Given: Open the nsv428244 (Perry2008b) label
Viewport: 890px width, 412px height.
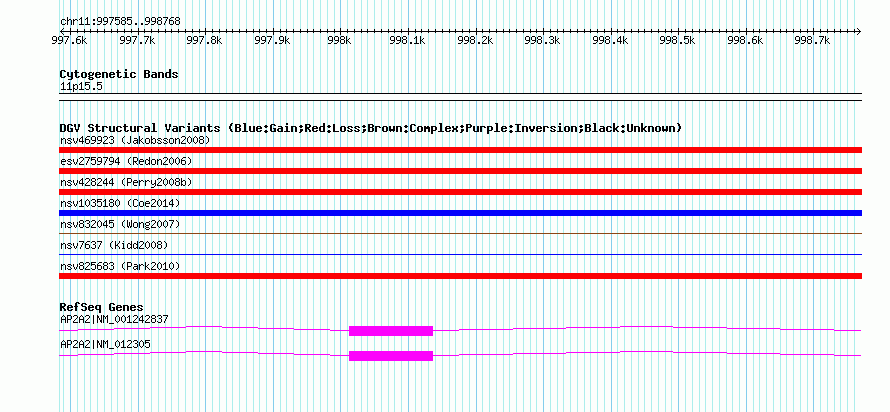Looking at the screenshot, I should [126, 182].
